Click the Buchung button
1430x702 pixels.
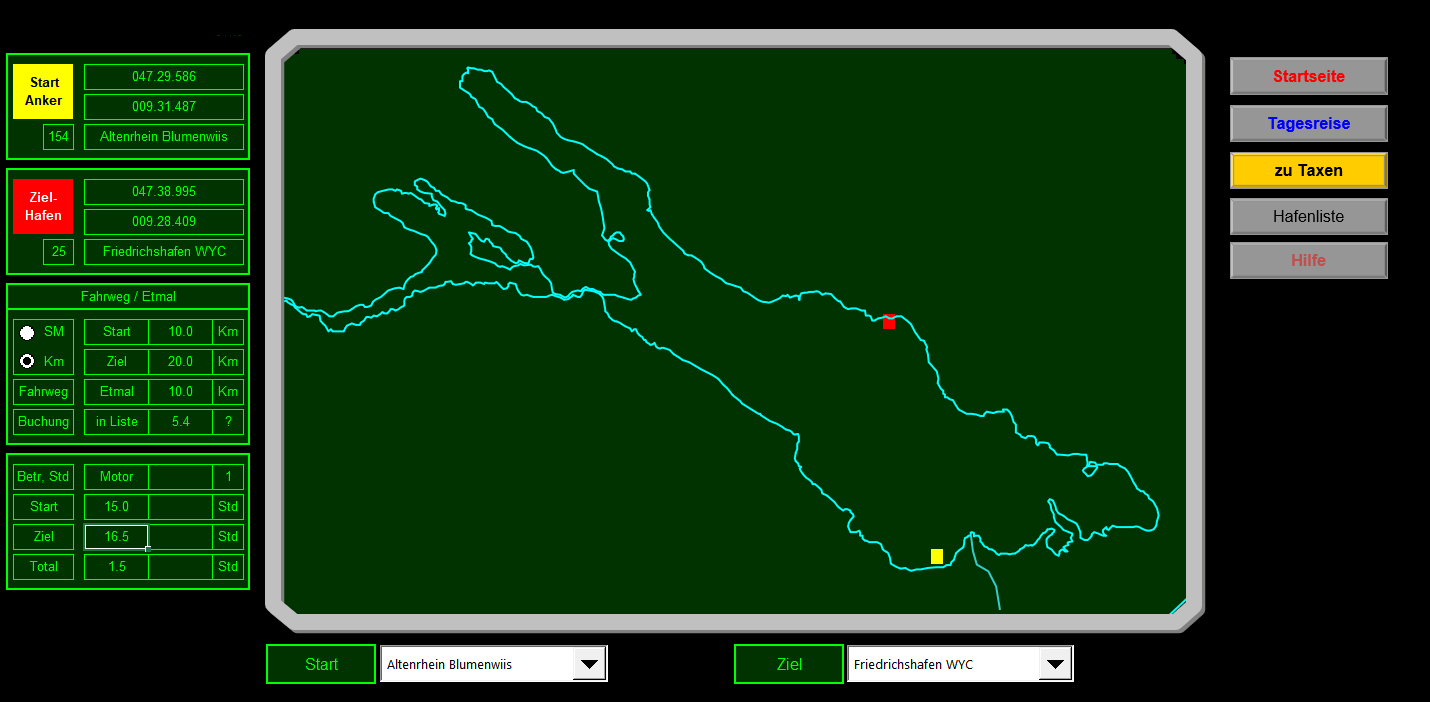[44, 421]
